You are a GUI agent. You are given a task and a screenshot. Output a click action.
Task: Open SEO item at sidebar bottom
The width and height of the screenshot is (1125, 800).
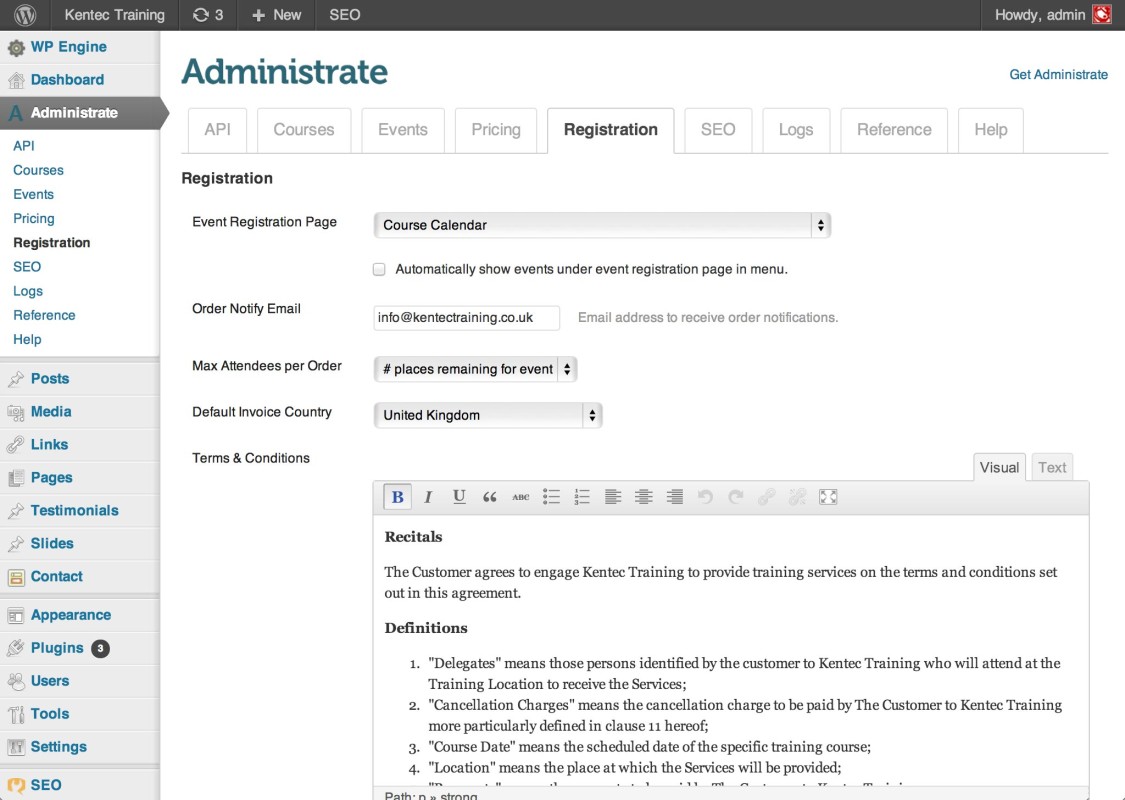tap(46, 785)
